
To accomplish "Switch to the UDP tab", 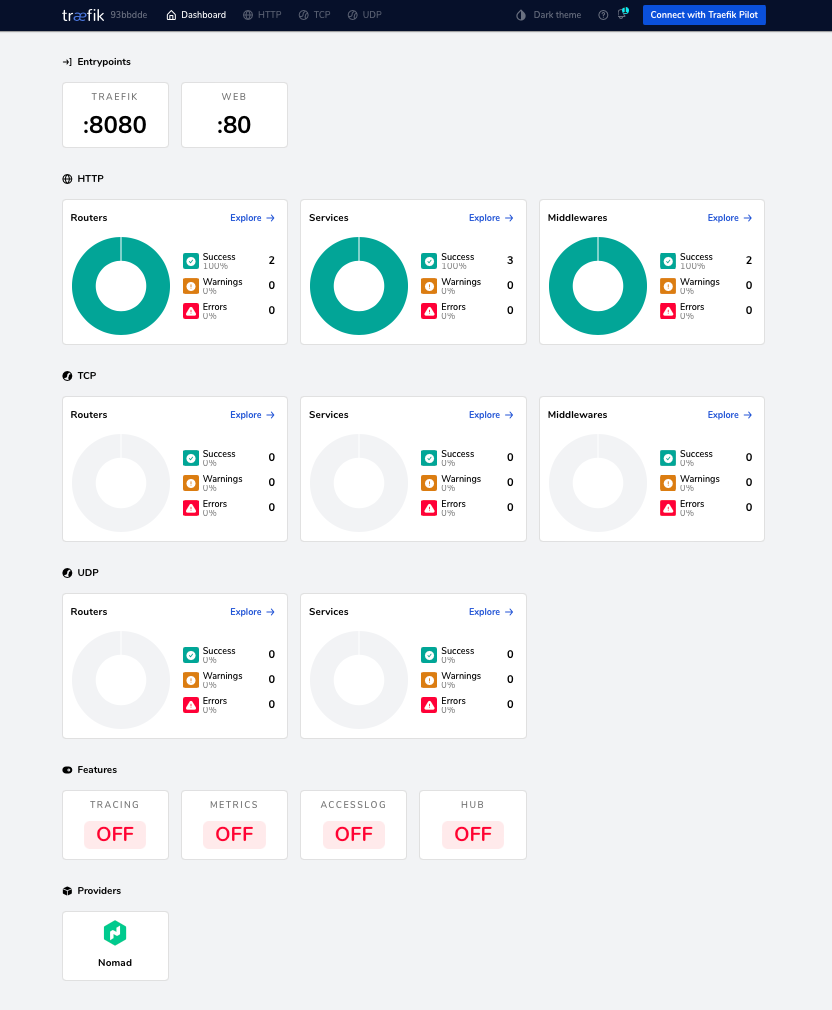I will (x=364, y=15).
